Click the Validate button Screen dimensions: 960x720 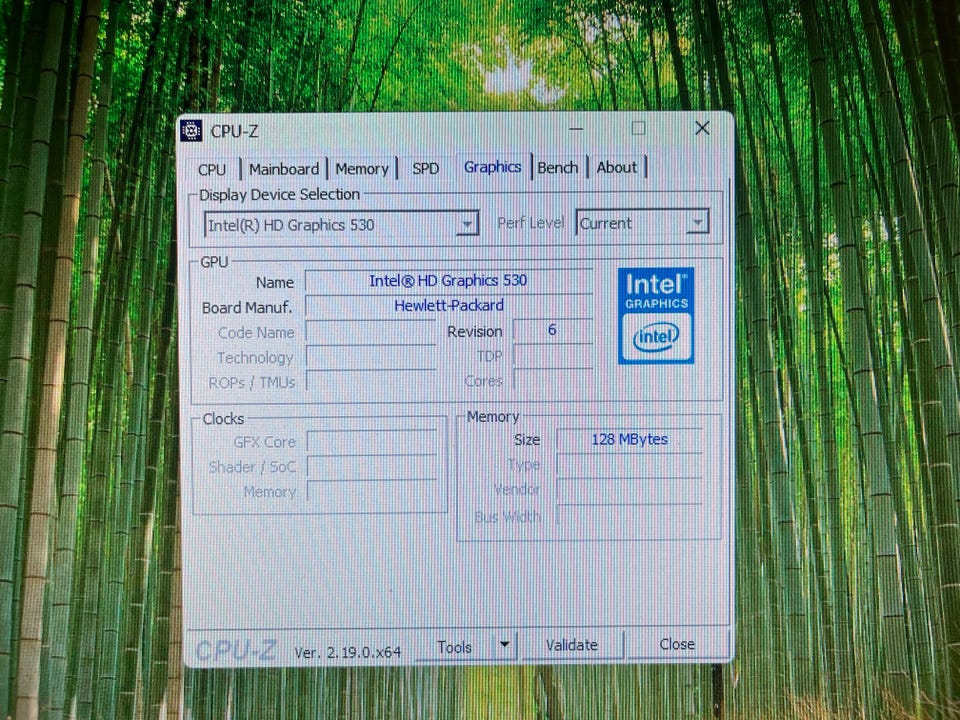[x=572, y=645]
